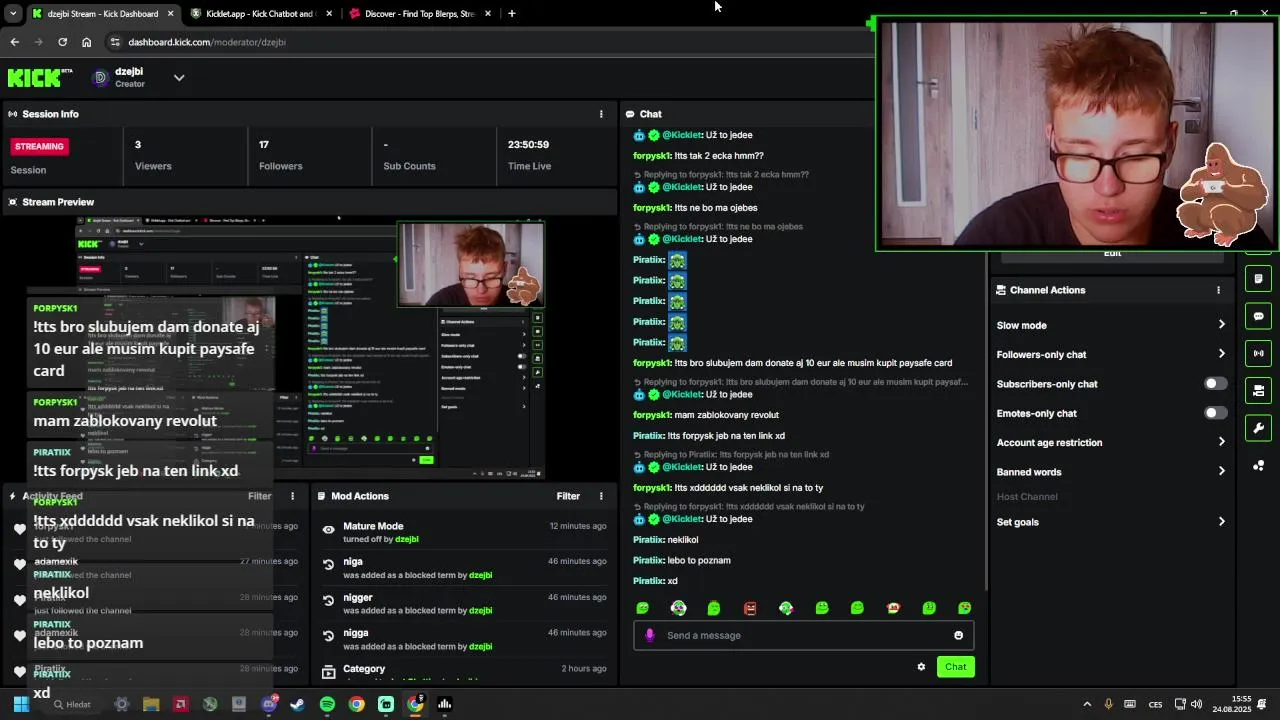Toggle Emotes-only chat switch

pos(1215,413)
